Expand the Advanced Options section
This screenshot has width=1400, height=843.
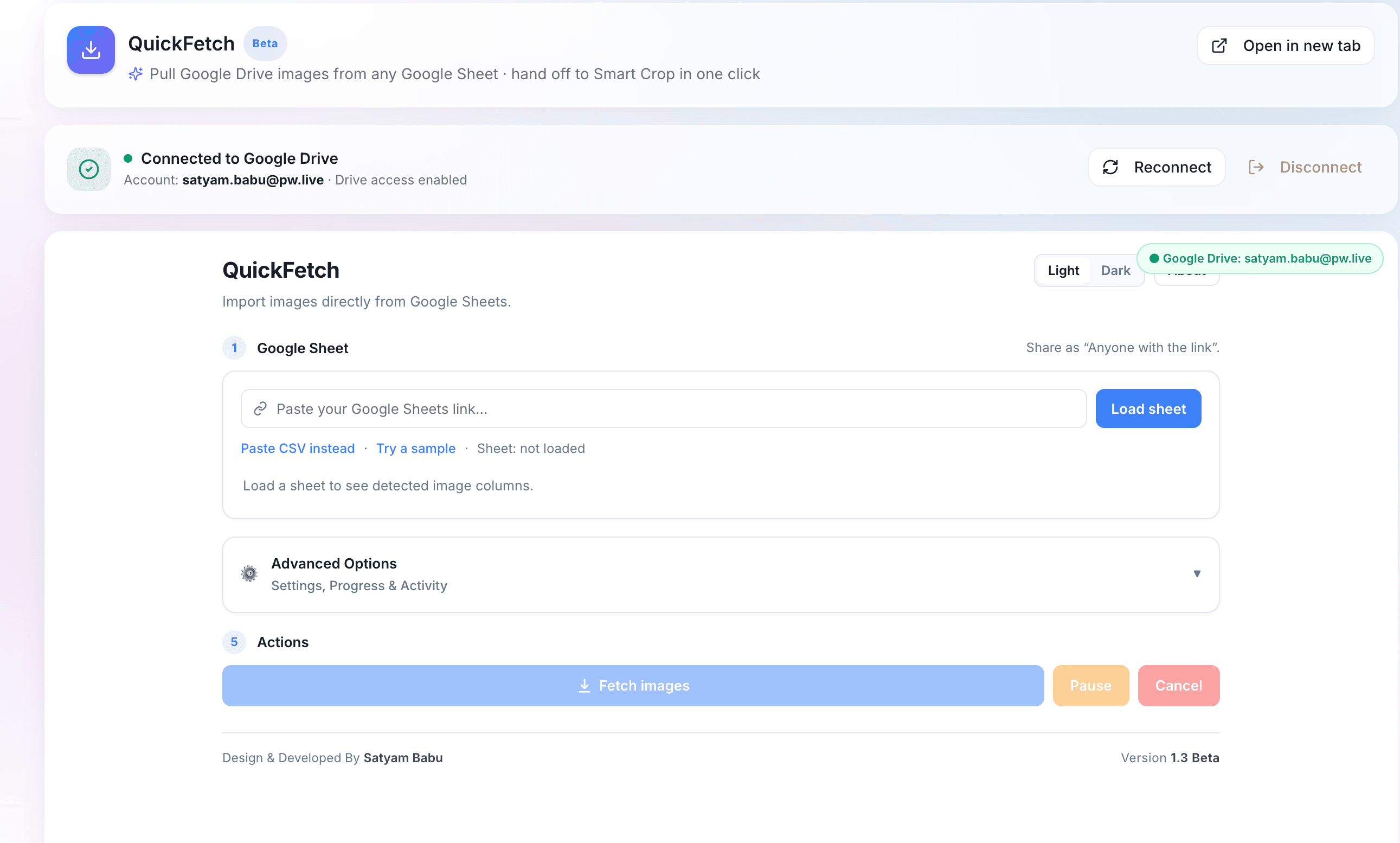pyautogui.click(x=721, y=574)
